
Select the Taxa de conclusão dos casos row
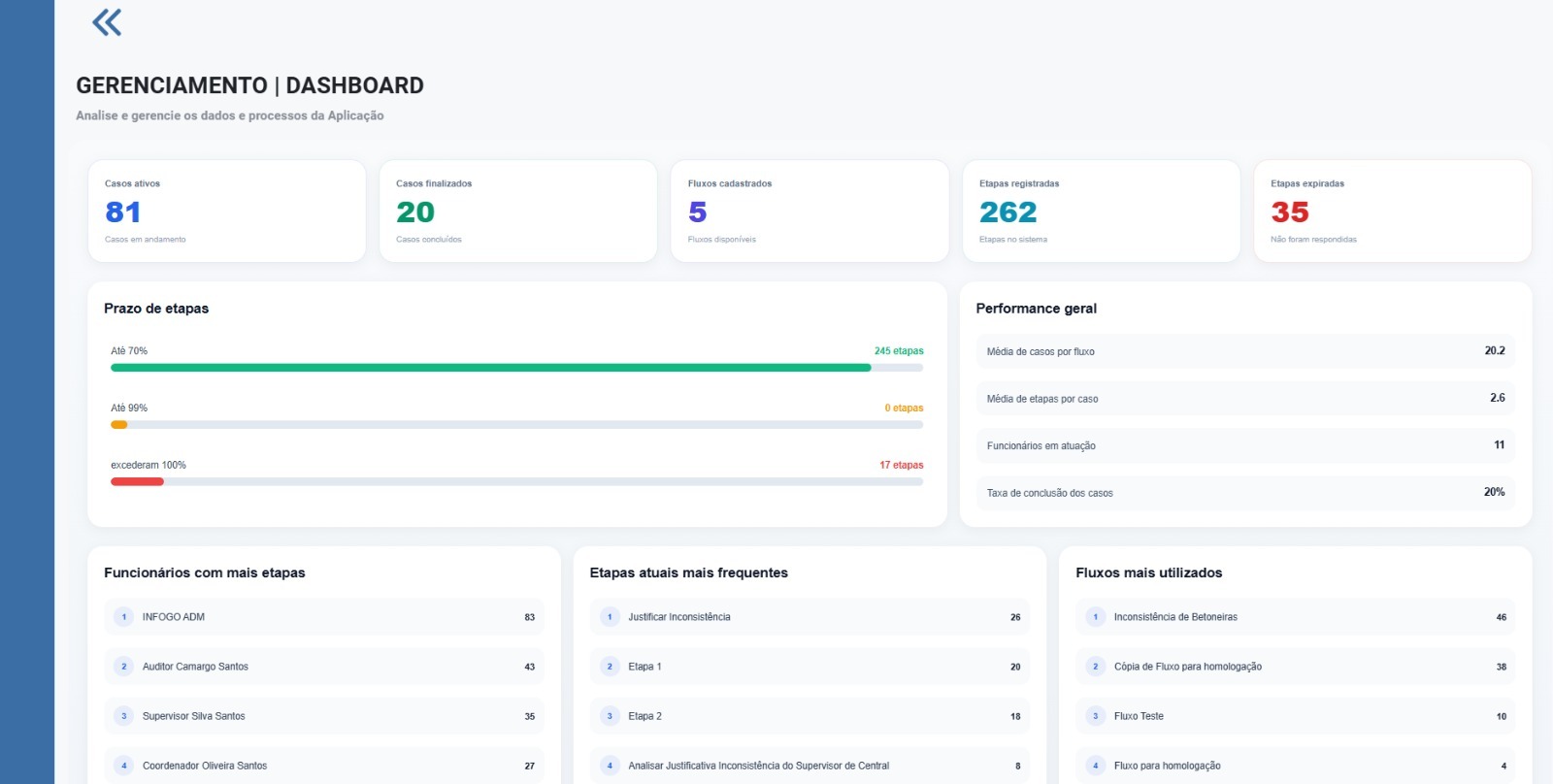(1245, 493)
